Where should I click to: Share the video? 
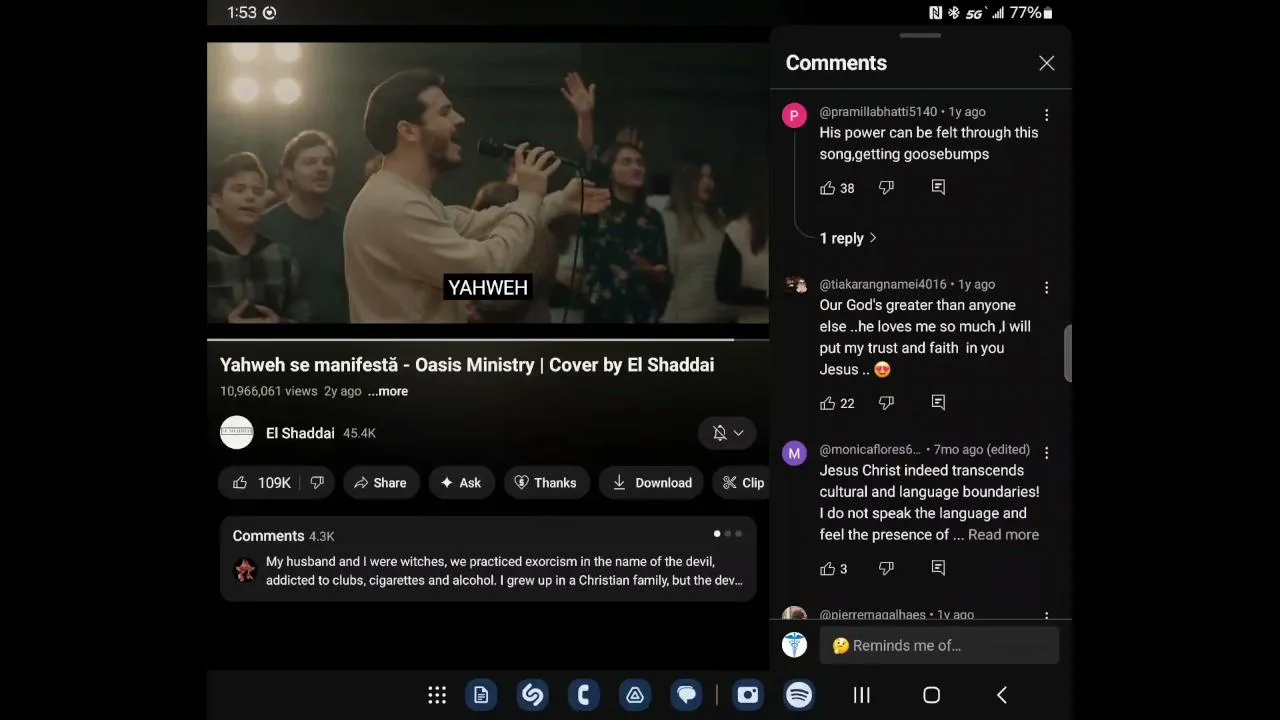380,483
